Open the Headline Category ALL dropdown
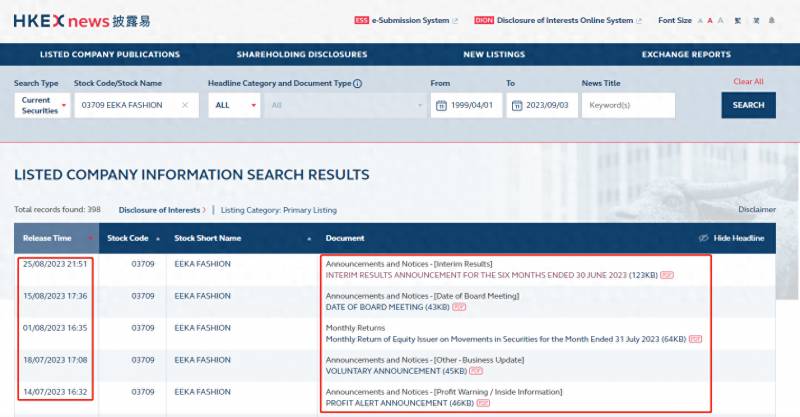The width and height of the screenshot is (800, 417). 234,105
